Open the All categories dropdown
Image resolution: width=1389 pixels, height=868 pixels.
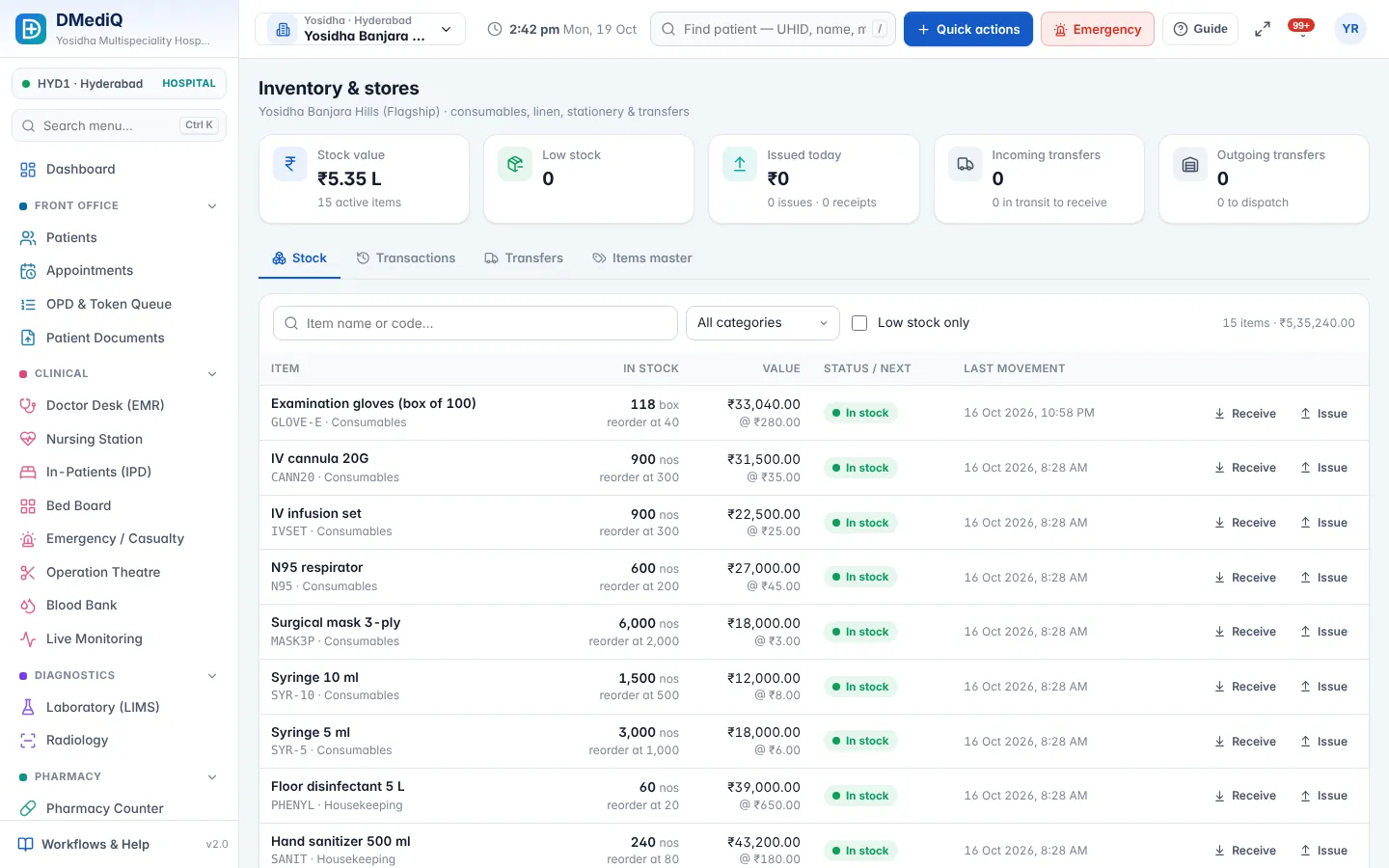(762, 323)
